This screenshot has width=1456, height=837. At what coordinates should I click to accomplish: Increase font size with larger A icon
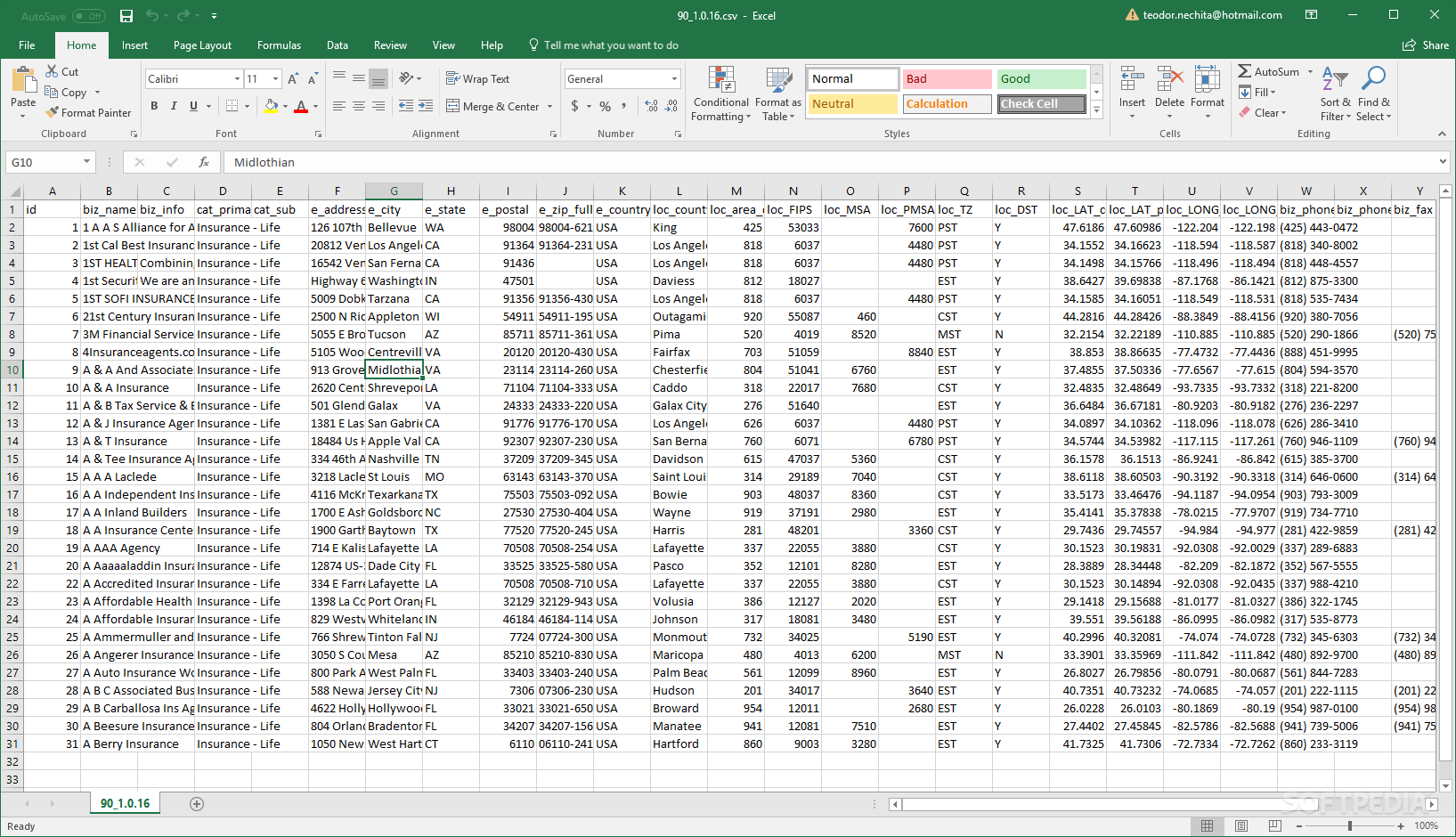pyautogui.click(x=293, y=79)
